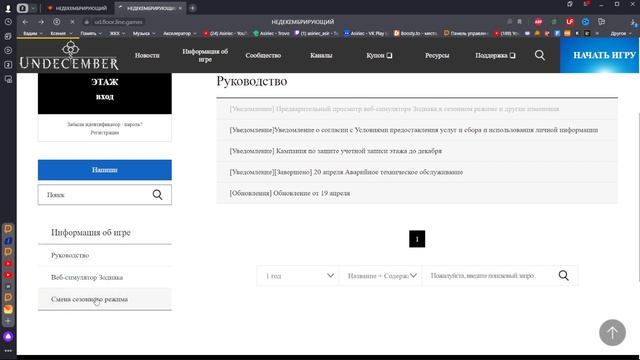640x360 pixels.
Task: Open the Каналы menu
Action: point(321,55)
